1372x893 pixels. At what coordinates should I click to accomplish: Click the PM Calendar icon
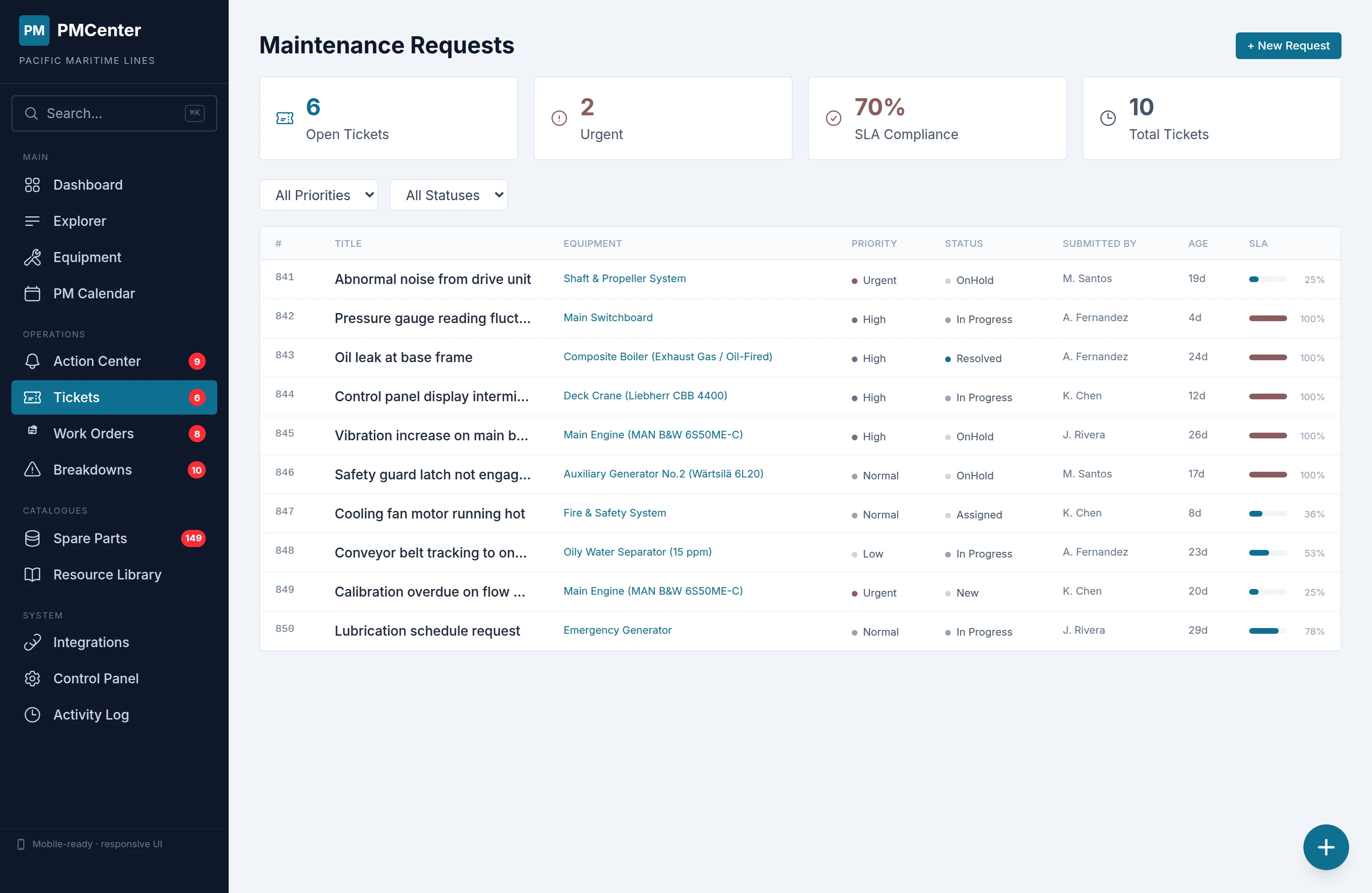(x=32, y=294)
